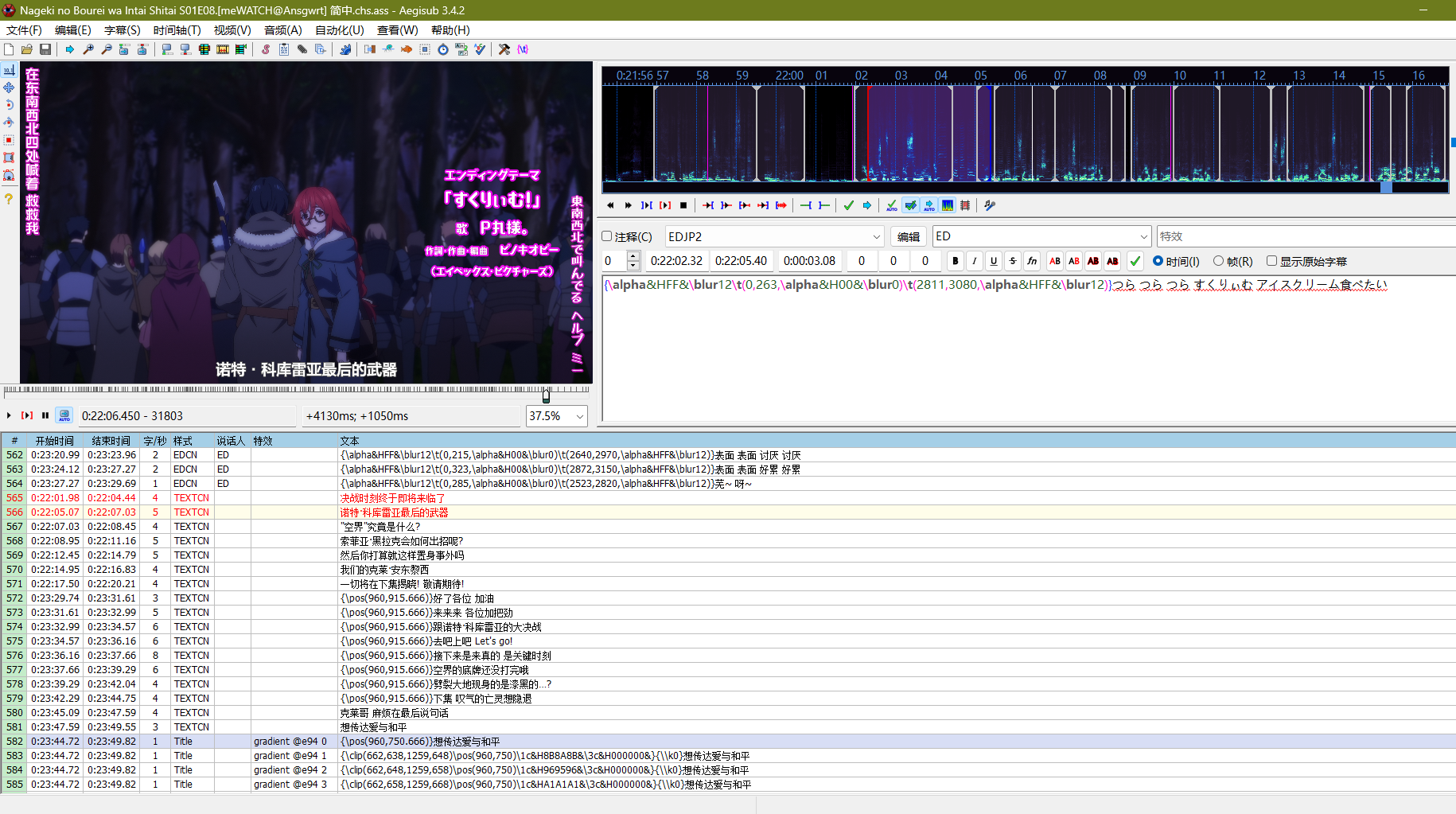This screenshot has height=814, width=1456.
Task: Pick shadow color with fourth AB swatch
Action: [1112, 261]
